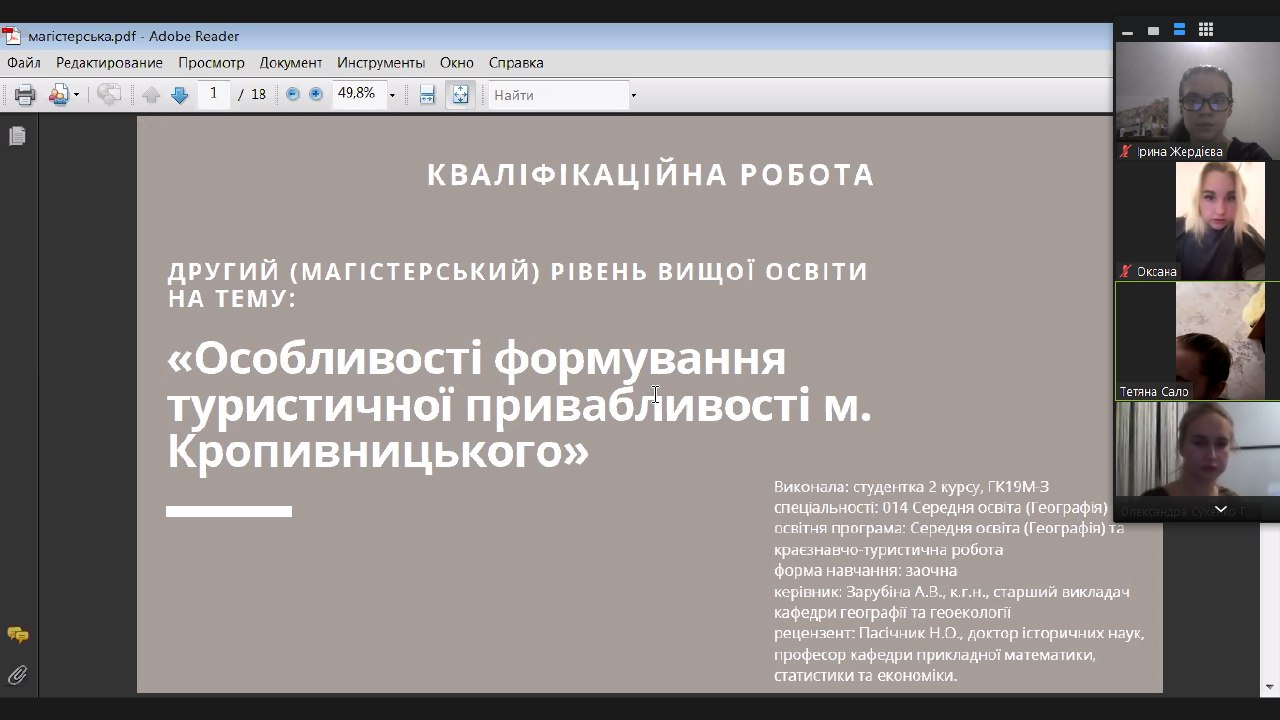1280x720 pixels.
Task: Expand the collaborate icon dropdown arrow
Action: (76, 96)
